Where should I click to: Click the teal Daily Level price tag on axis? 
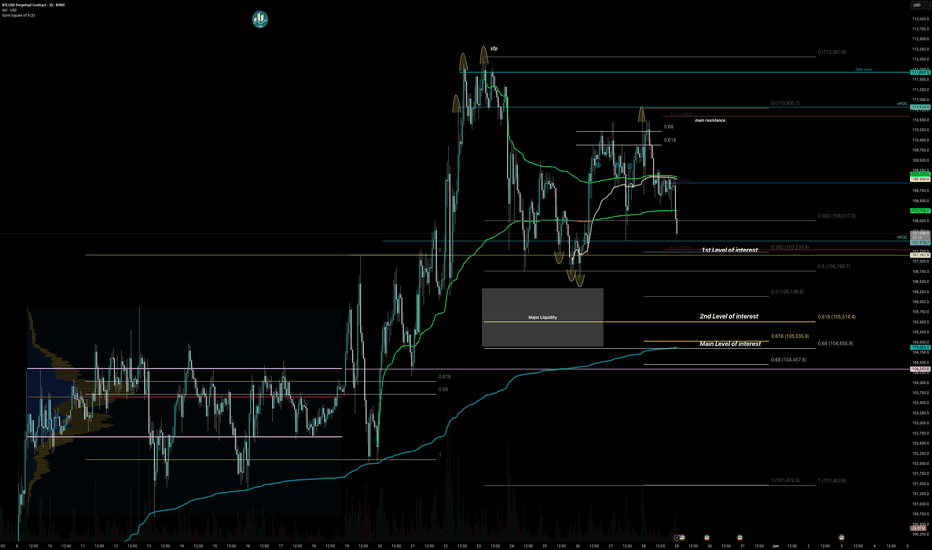point(920,73)
